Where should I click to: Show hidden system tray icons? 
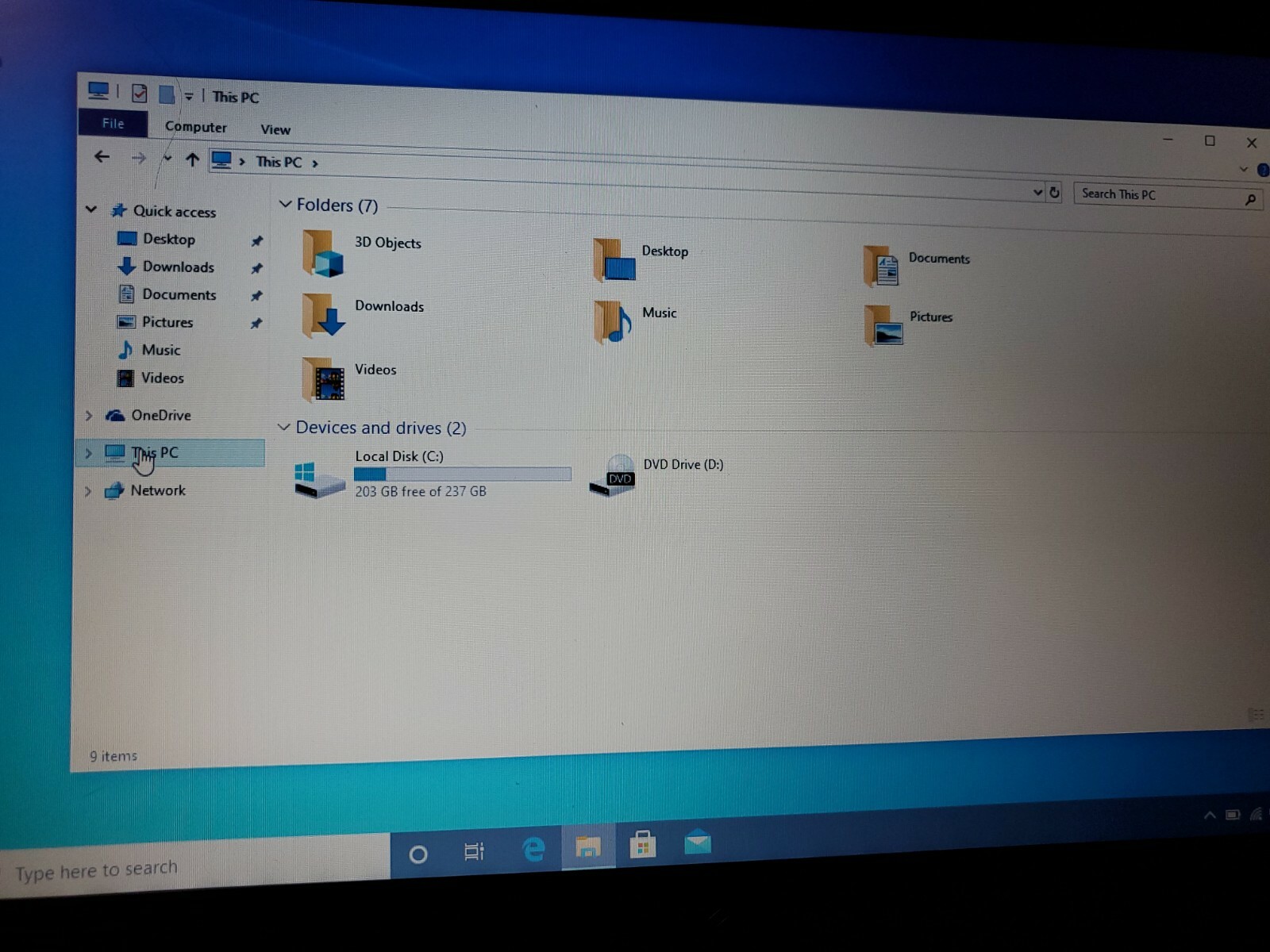coord(1210,815)
